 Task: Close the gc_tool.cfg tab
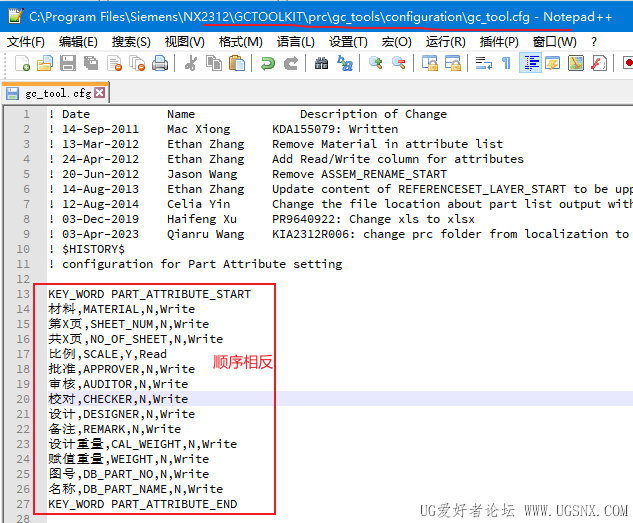pyautogui.click(x=99, y=93)
